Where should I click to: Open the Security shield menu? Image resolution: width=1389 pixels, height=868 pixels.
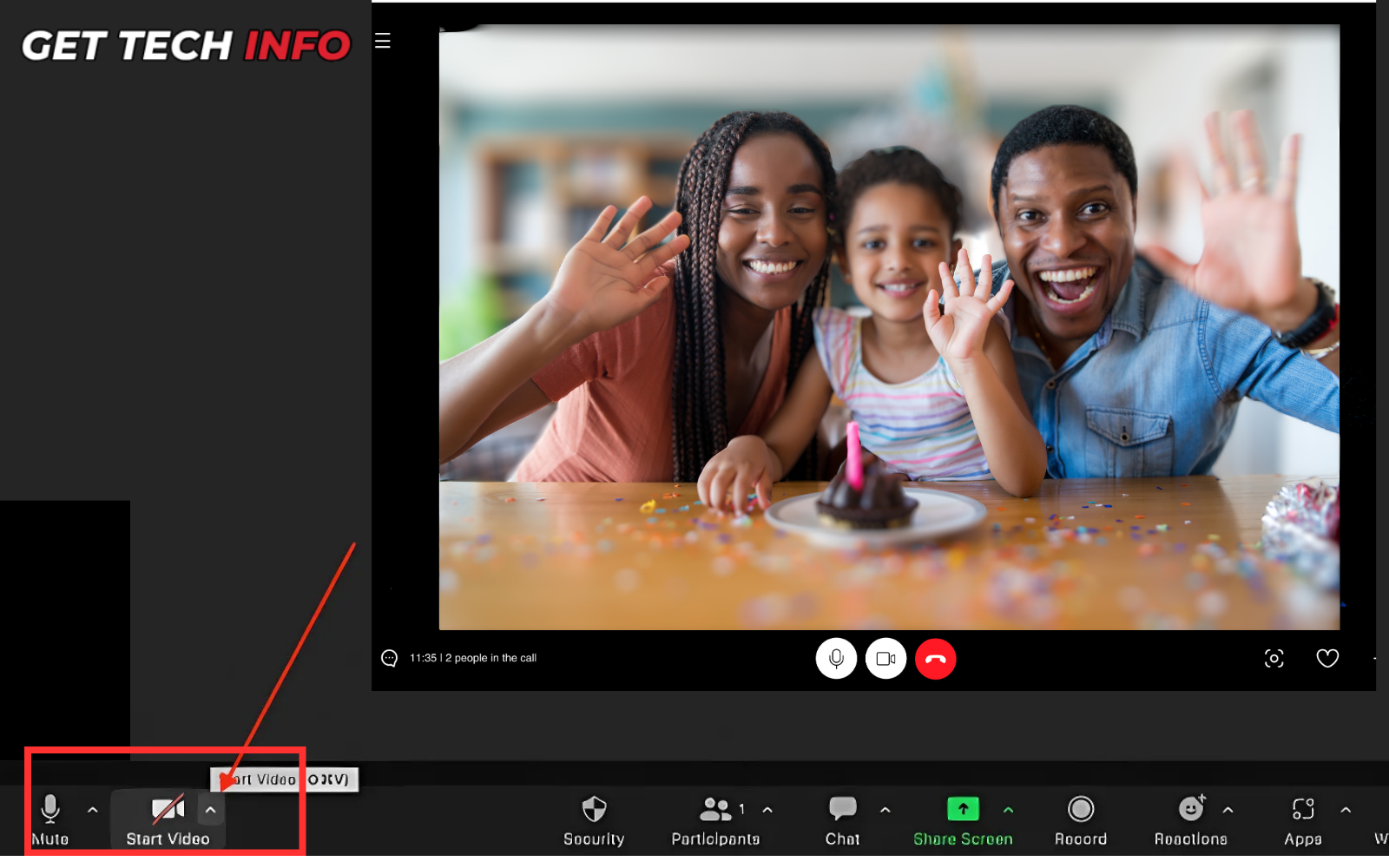(x=594, y=820)
